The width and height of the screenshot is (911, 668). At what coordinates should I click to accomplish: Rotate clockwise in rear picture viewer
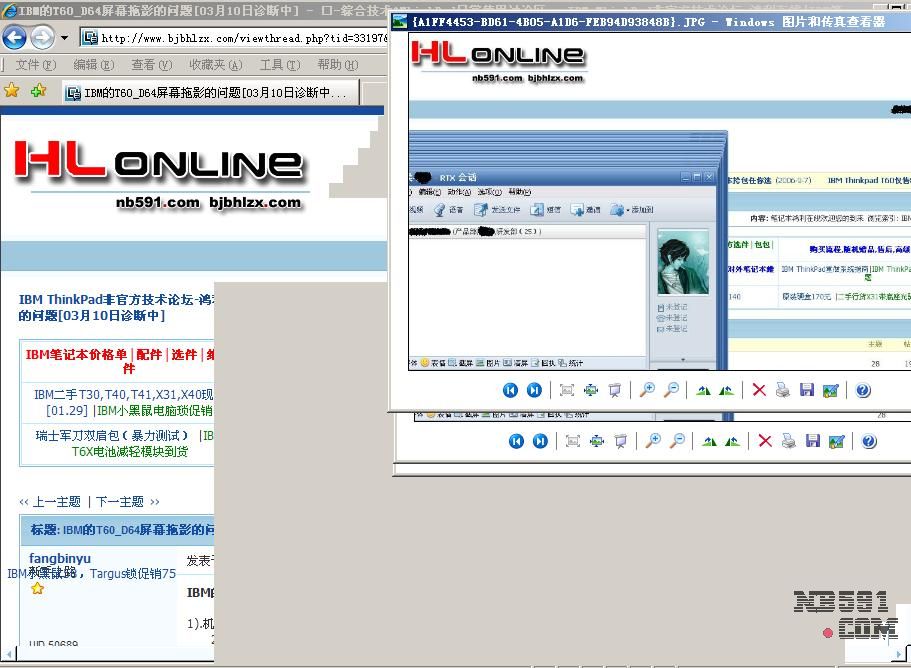click(709, 441)
